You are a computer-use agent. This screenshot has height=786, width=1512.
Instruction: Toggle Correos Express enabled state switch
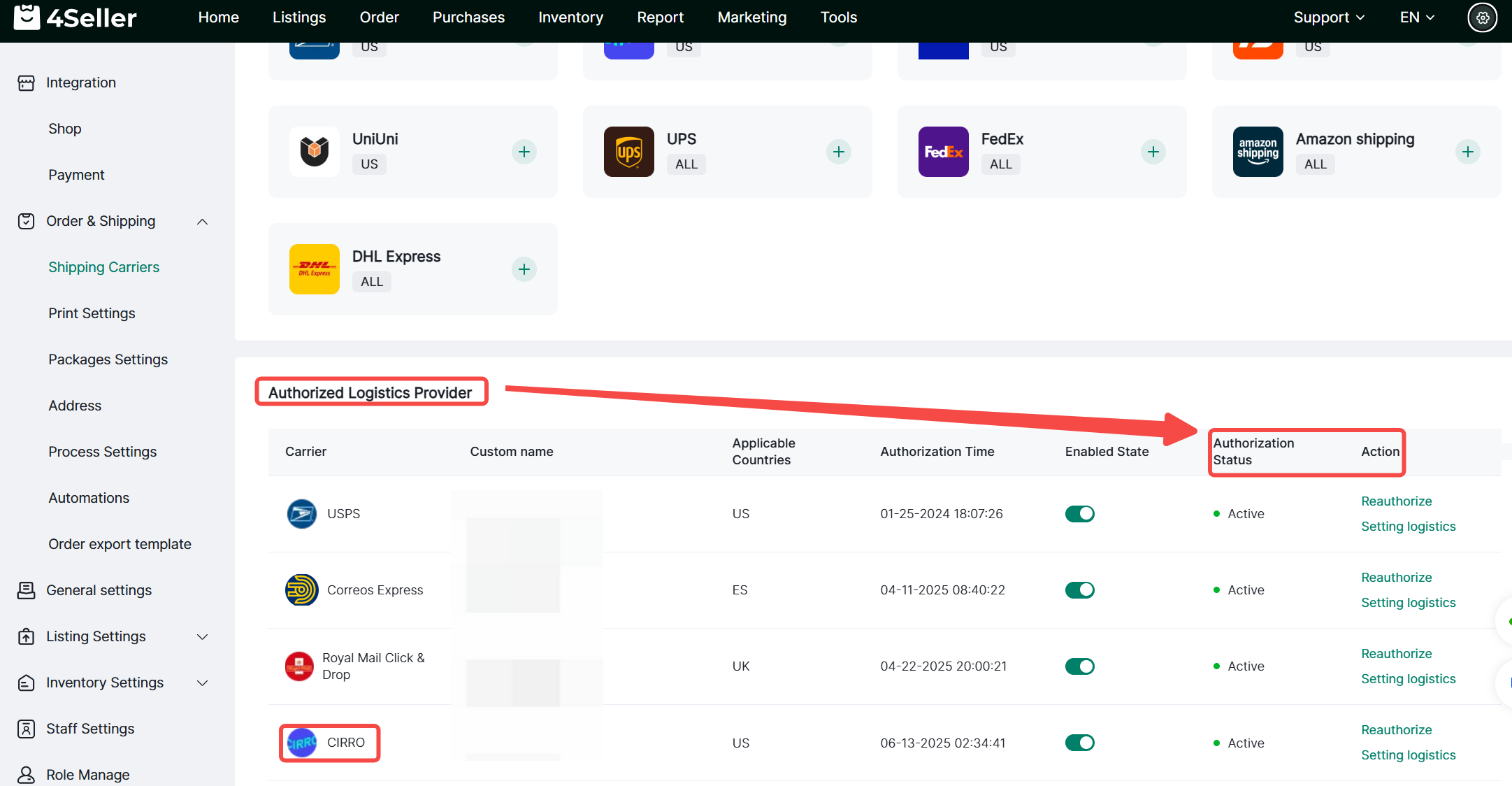[x=1079, y=590]
